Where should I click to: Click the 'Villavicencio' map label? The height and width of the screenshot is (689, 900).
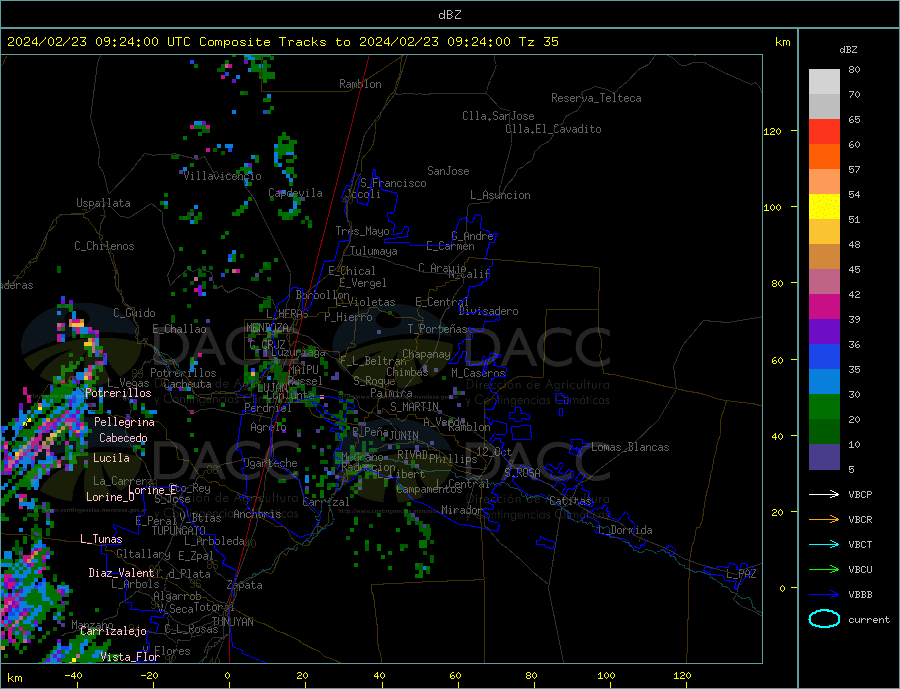click(x=222, y=176)
